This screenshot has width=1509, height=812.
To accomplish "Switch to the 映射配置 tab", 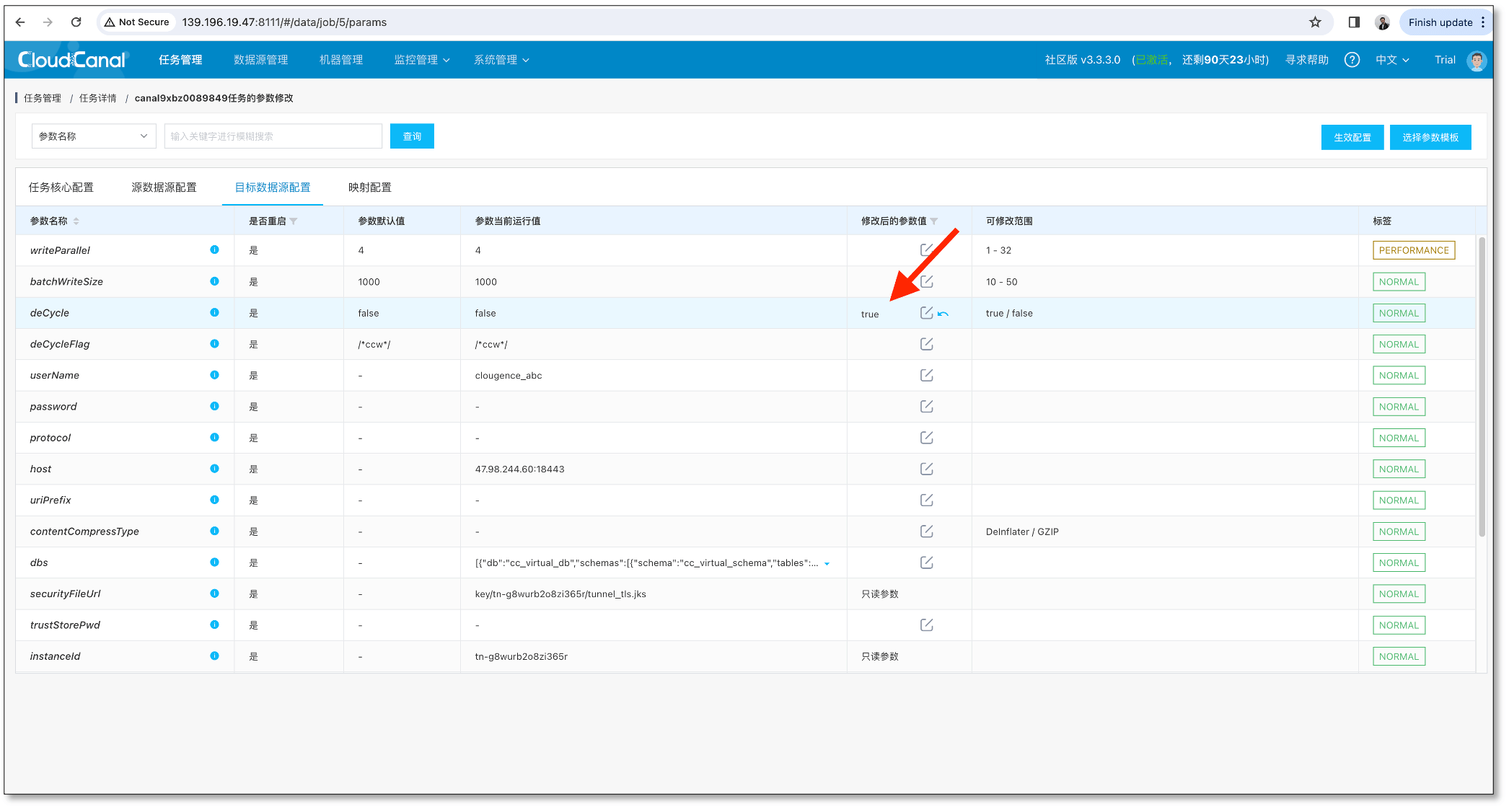I will 369,187.
